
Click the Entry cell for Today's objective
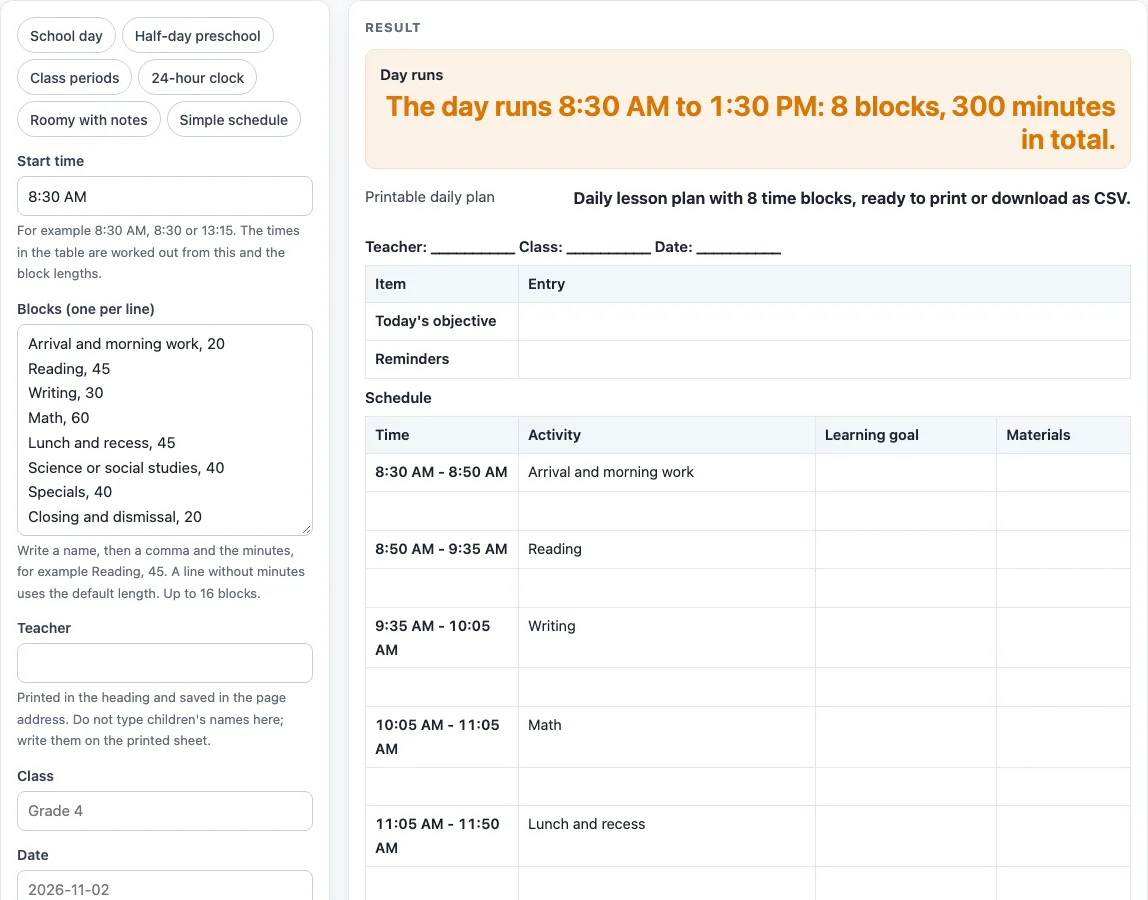824,321
